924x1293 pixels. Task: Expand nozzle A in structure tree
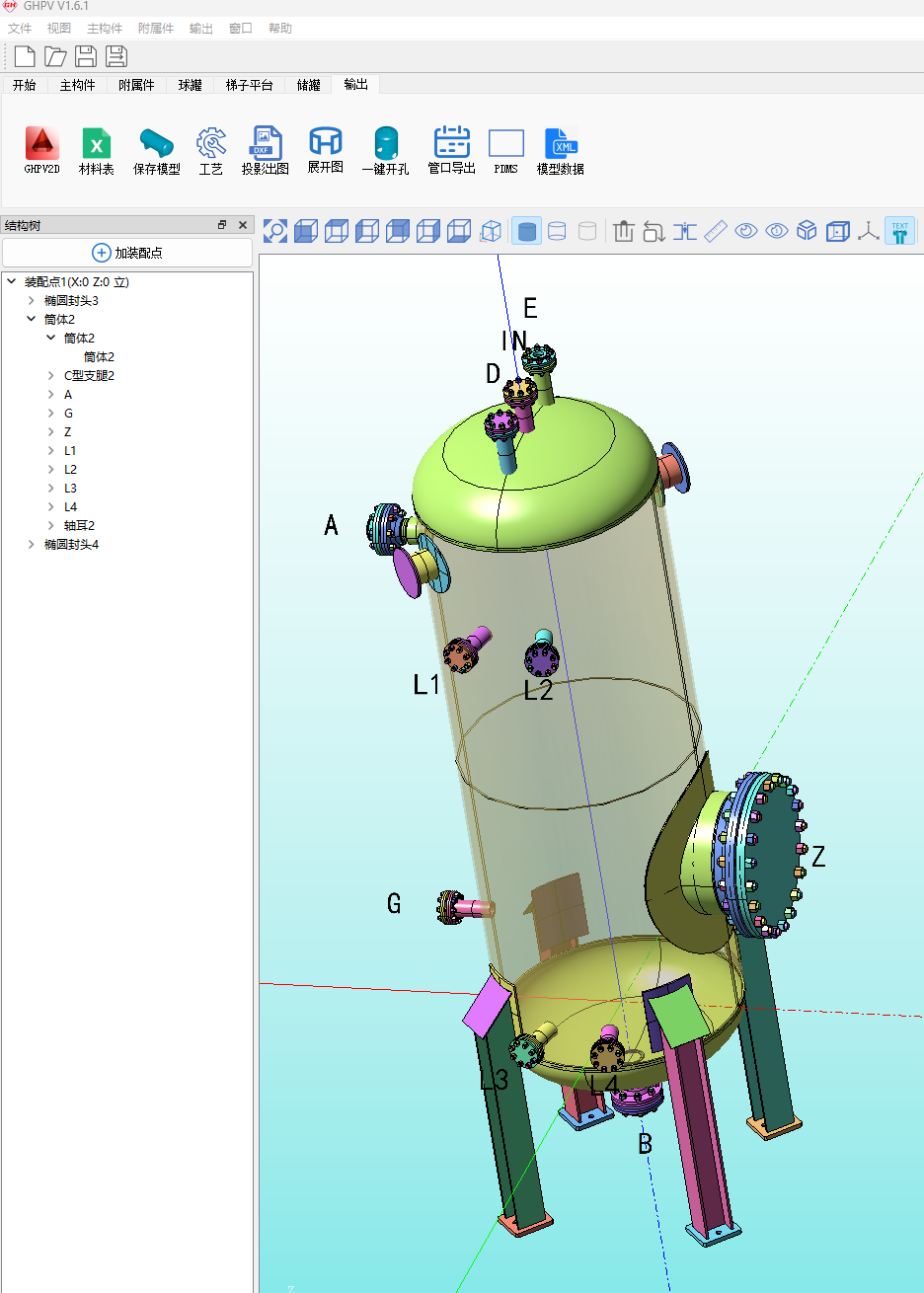(51, 394)
